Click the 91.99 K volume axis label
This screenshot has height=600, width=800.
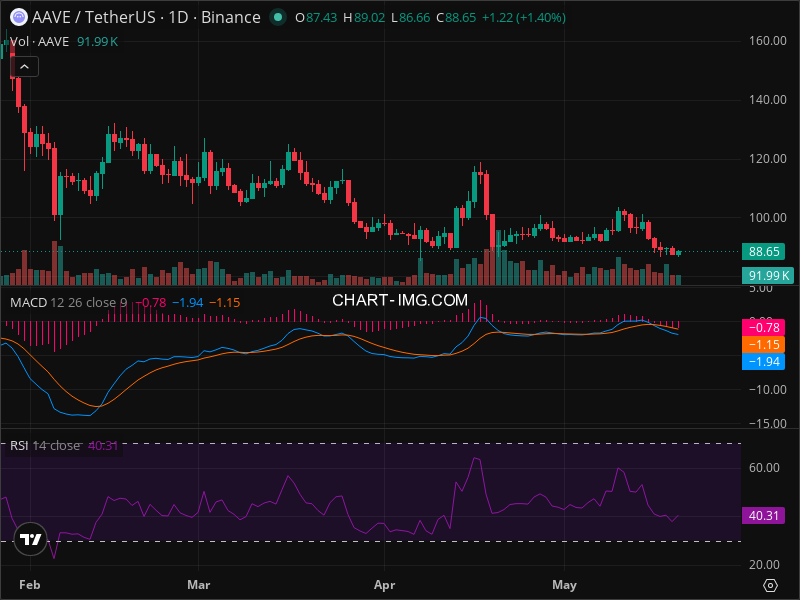pos(768,276)
